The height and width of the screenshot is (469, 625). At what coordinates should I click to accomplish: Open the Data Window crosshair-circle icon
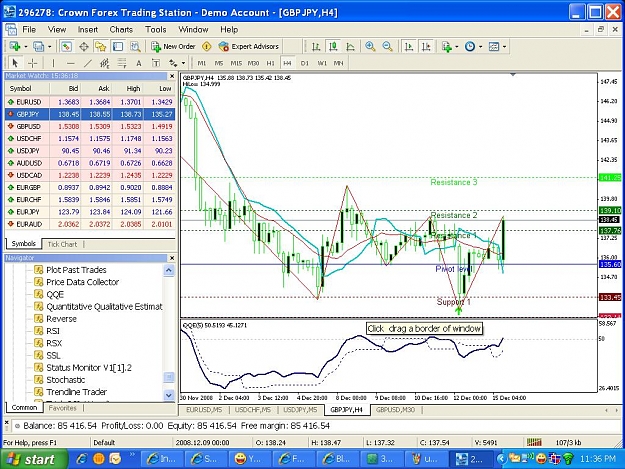(x=84, y=47)
